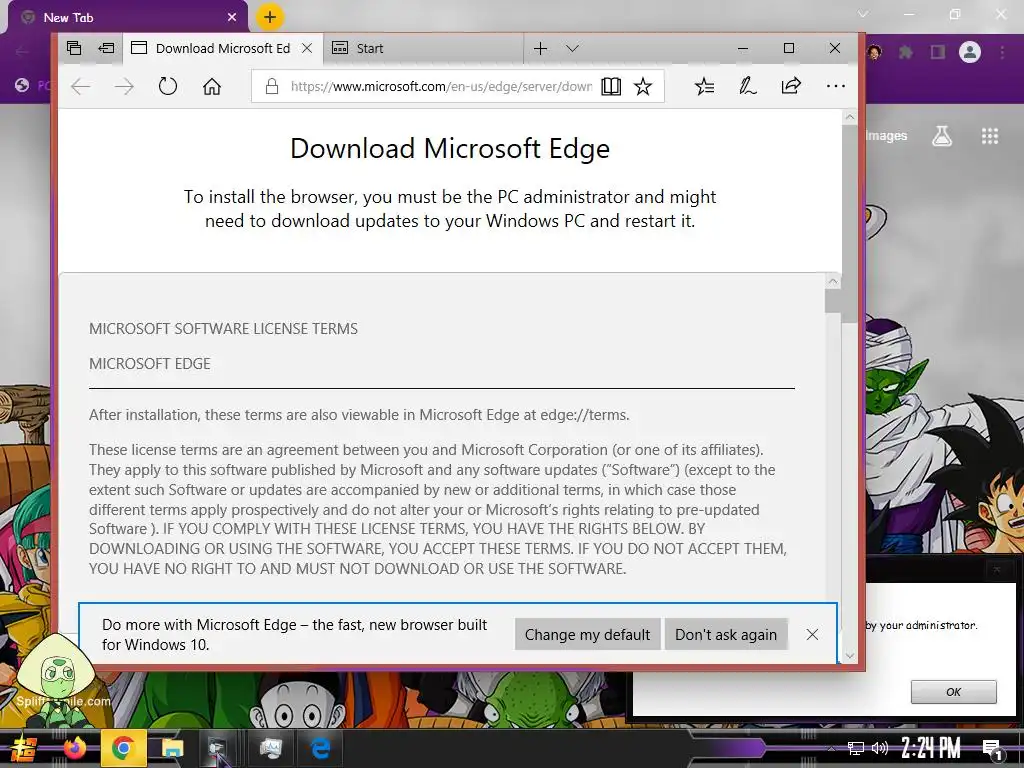Click the Download Microsoft Edge heading
1024x768 pixels.
tap(450, 148)
